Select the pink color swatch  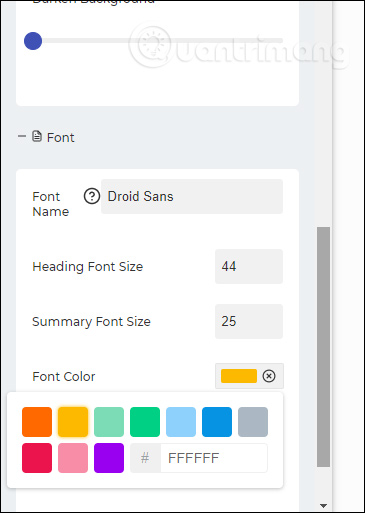(73, 458)
